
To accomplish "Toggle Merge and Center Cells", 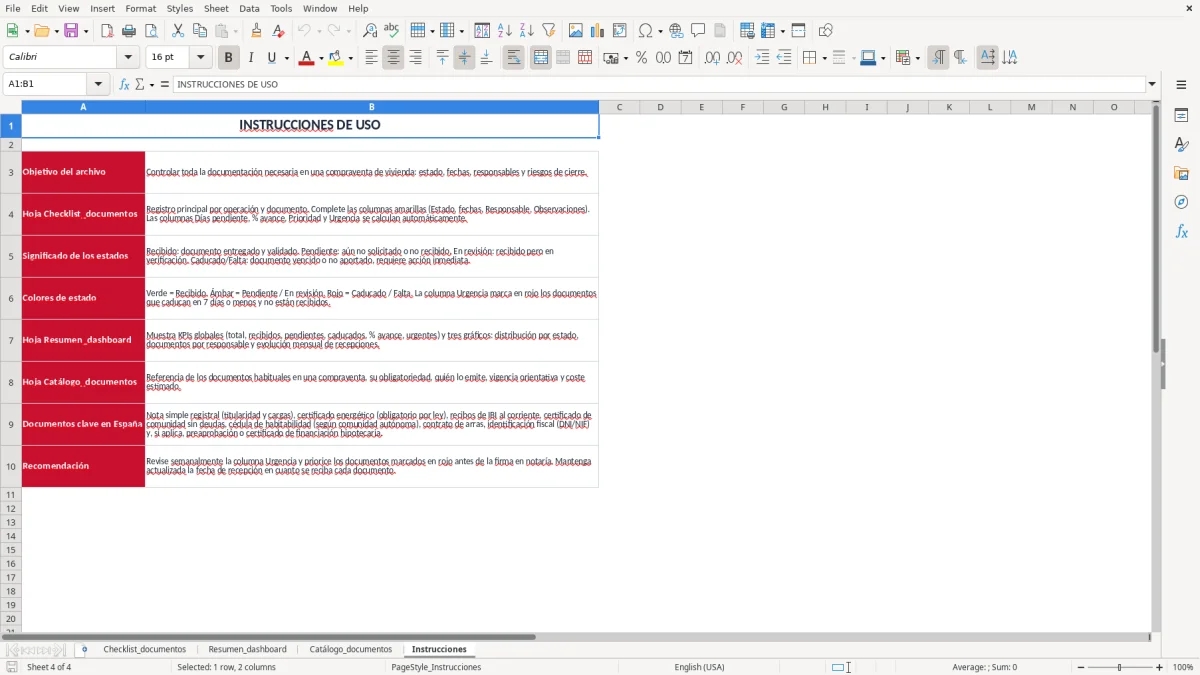I will click(541, 58).
